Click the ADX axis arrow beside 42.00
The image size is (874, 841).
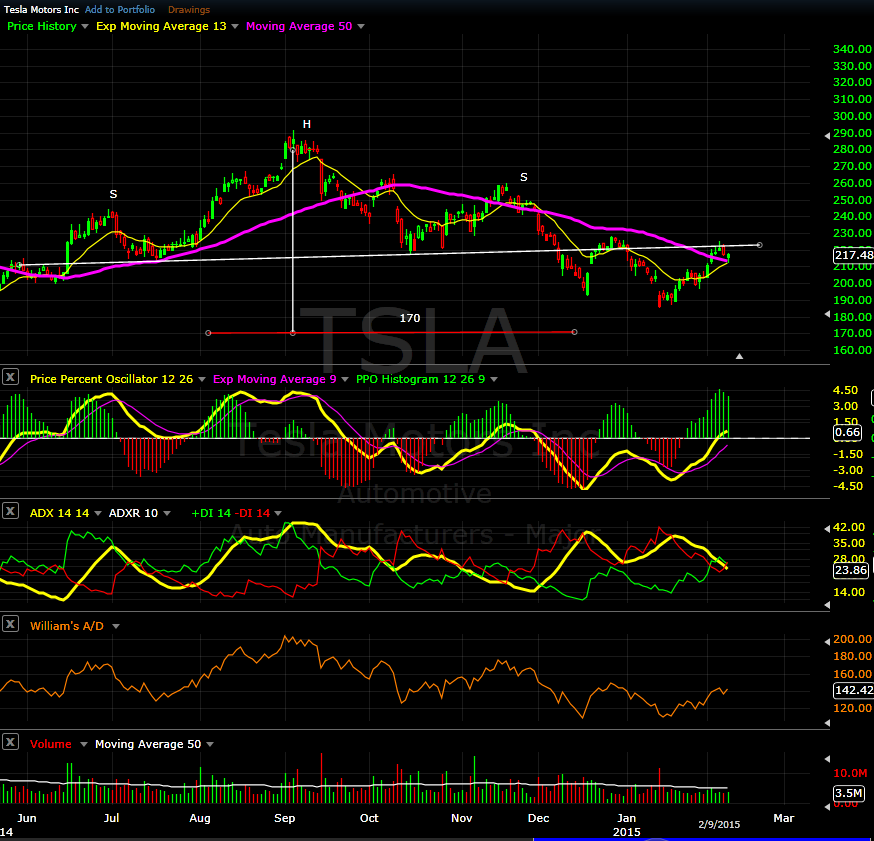tap(827, 528)
